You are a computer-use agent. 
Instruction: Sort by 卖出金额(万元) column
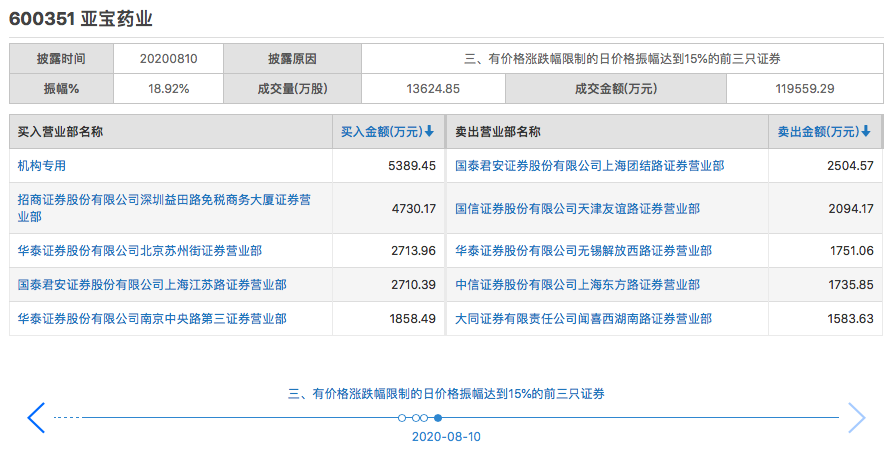[824, 132]
